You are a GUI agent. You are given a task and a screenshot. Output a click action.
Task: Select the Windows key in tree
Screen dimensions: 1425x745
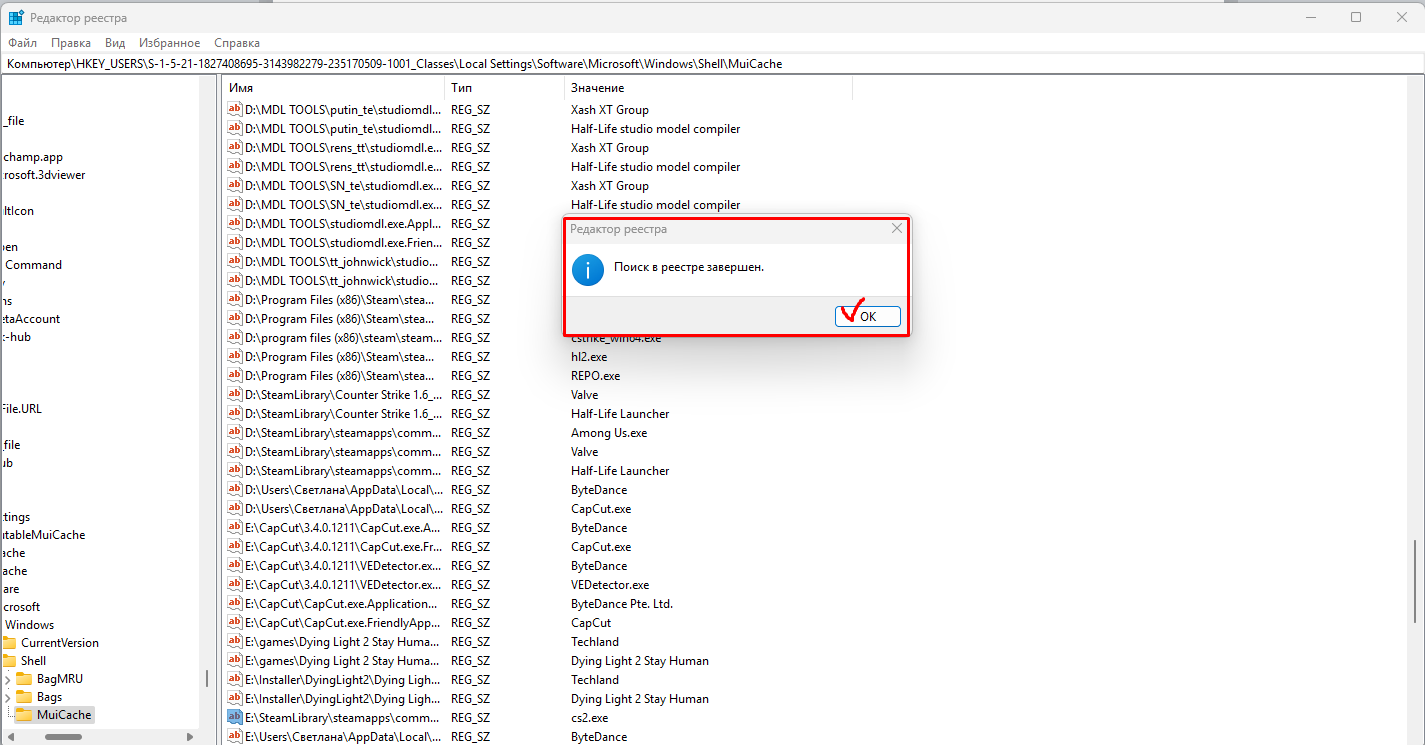(30, 625)
